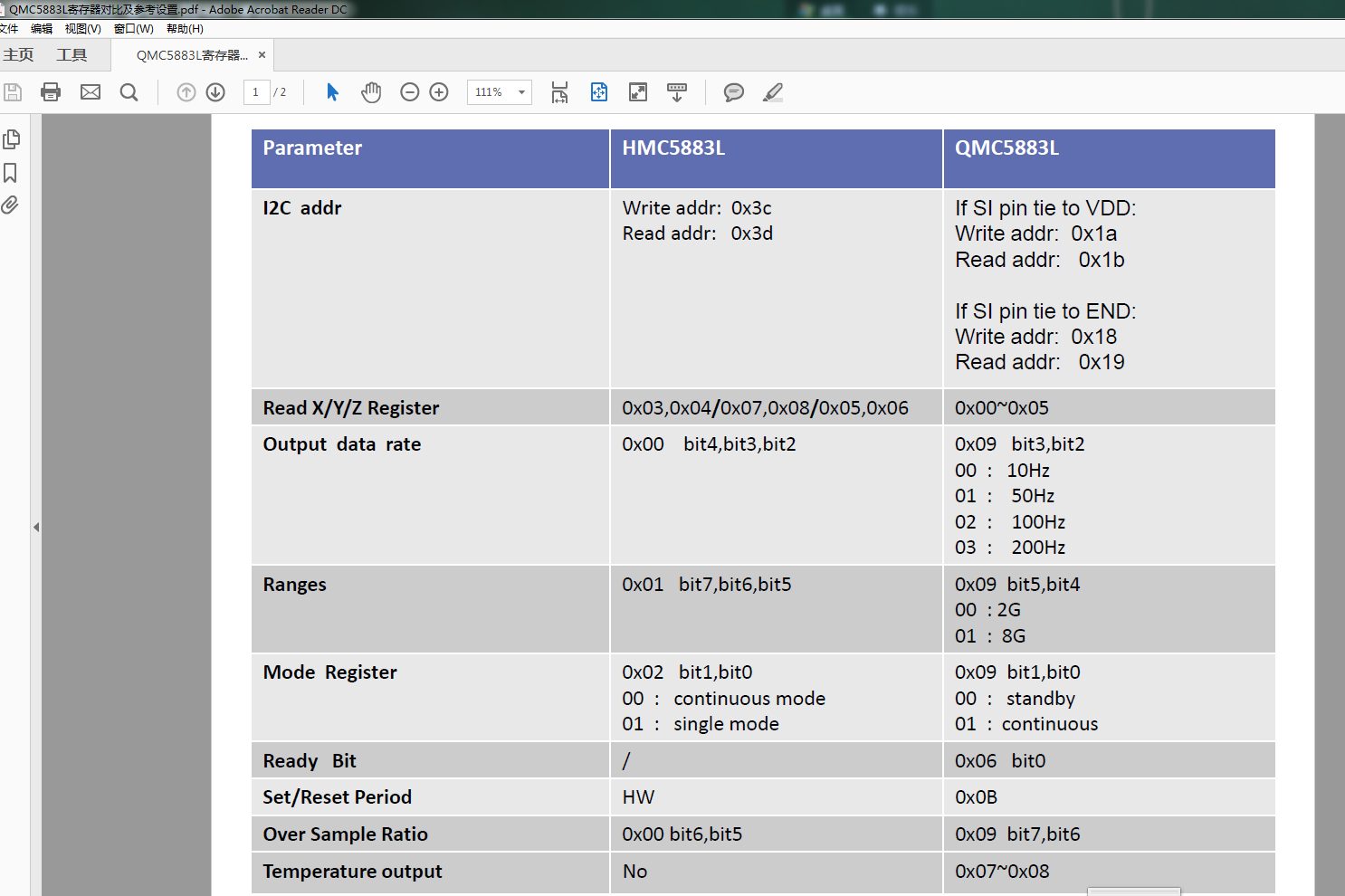Click the 'QMC5883L' column header
1345x896 pixels.
1006,148
